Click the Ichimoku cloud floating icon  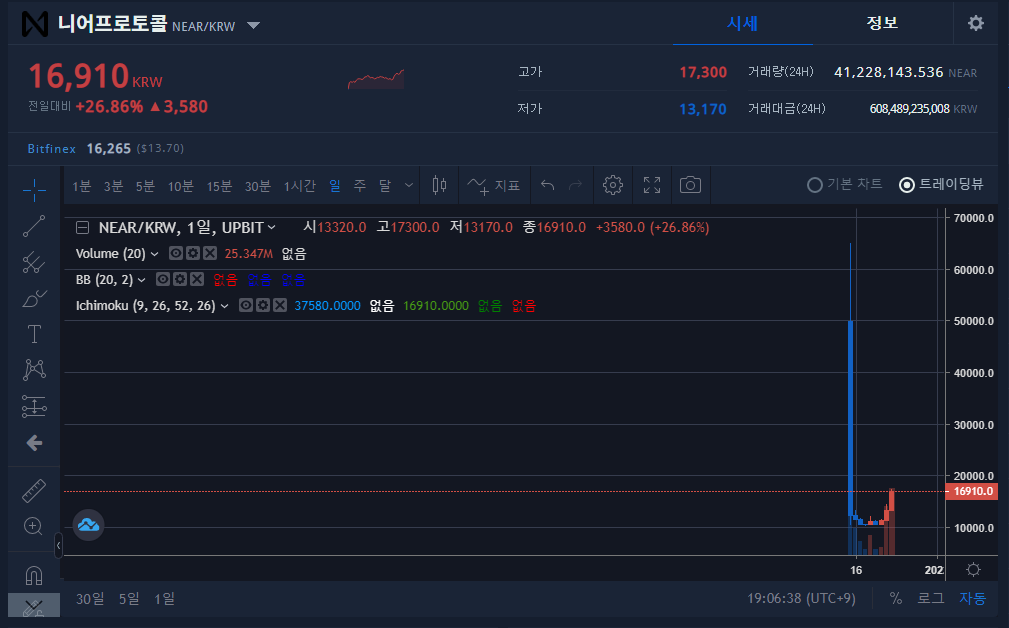tap(88, 525)
